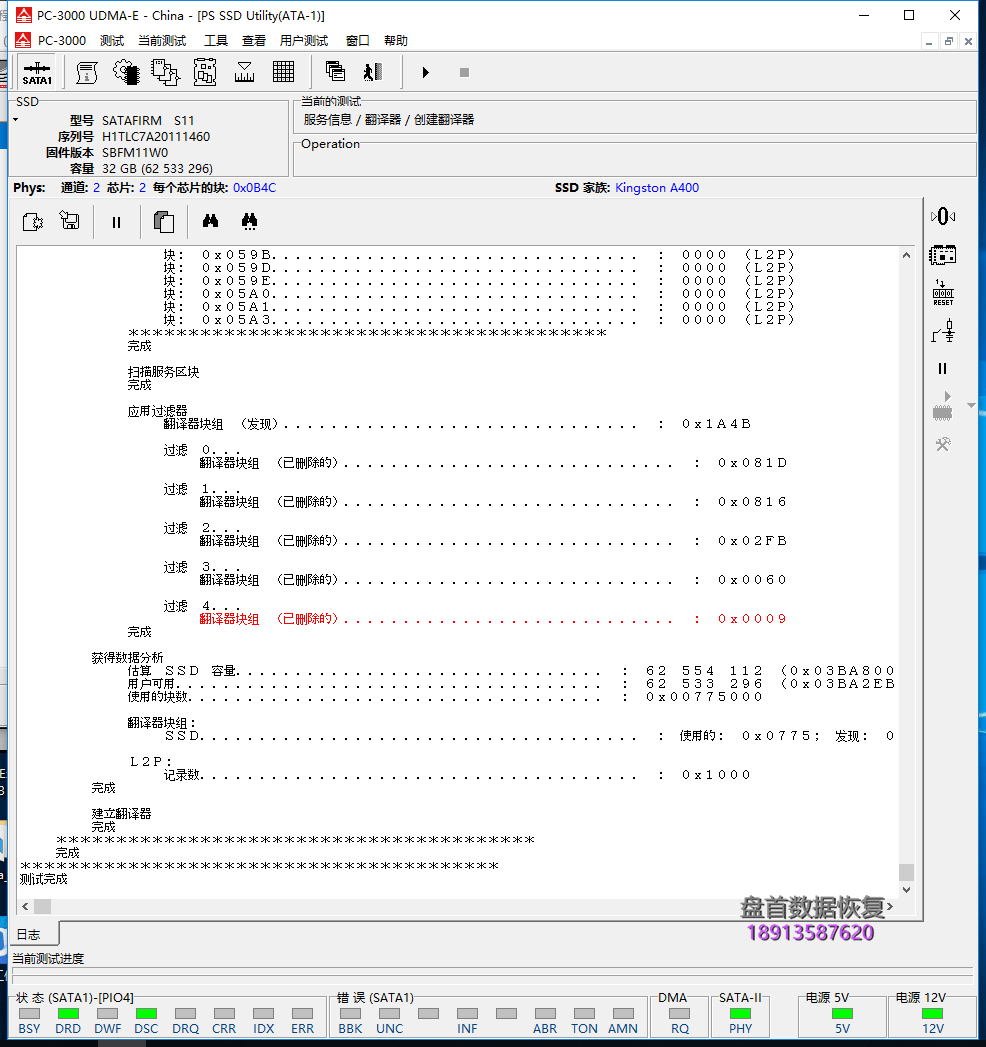Click the DMA RQ indicator

point(680,1014)
